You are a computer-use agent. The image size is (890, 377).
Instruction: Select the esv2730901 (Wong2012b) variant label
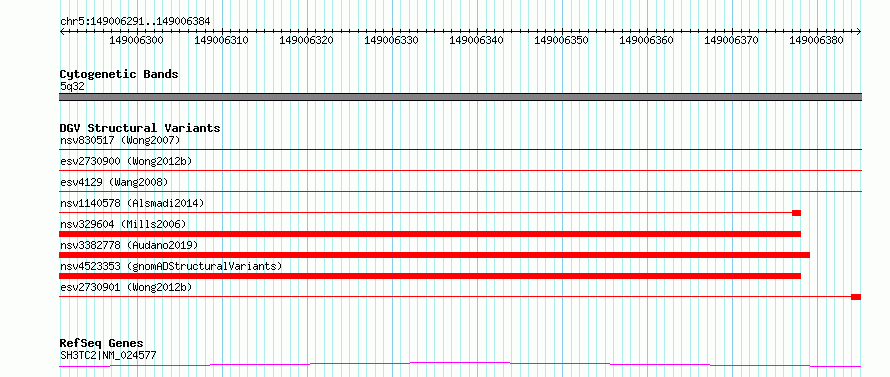(x=126, y=287)
